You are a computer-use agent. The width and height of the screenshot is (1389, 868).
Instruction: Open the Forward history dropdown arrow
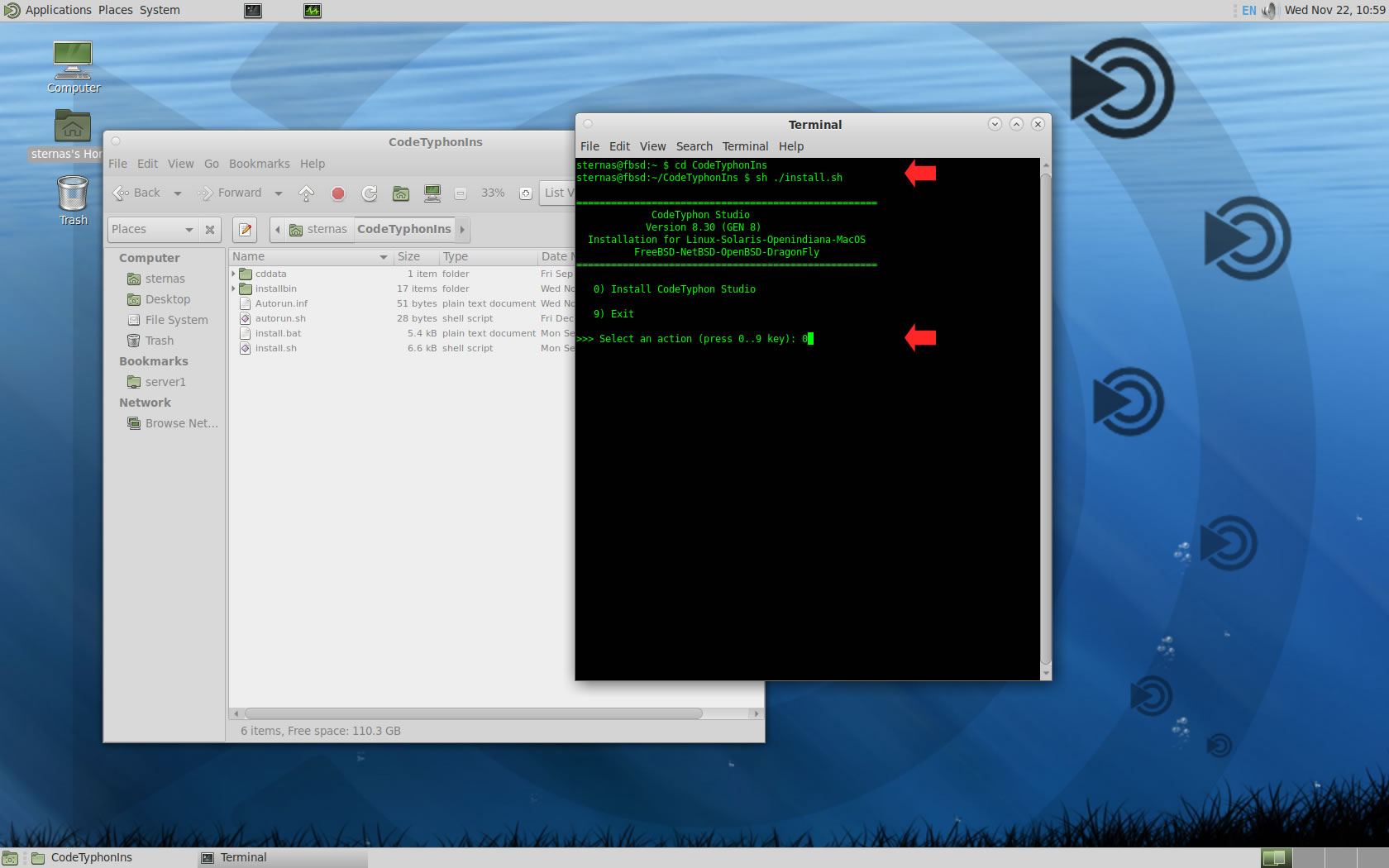tap(279, 193)
